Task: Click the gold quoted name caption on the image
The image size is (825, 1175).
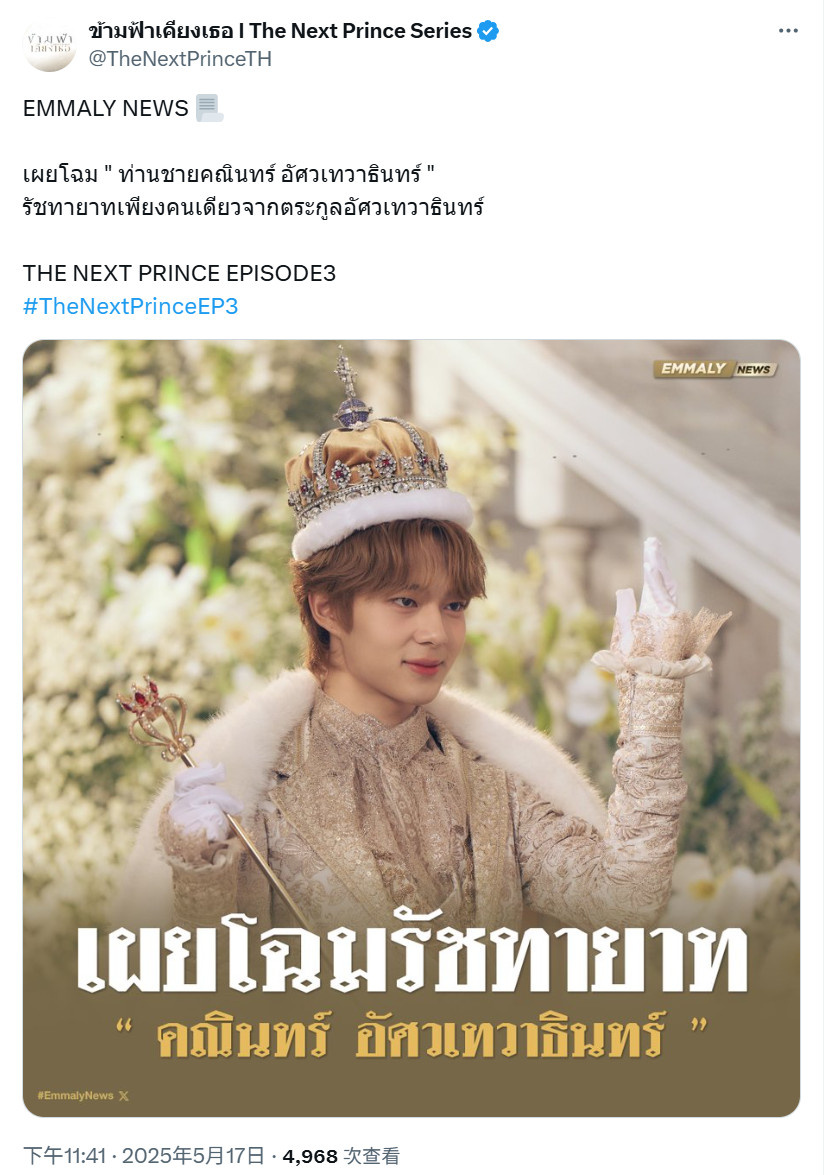Action: point(411,1036)
